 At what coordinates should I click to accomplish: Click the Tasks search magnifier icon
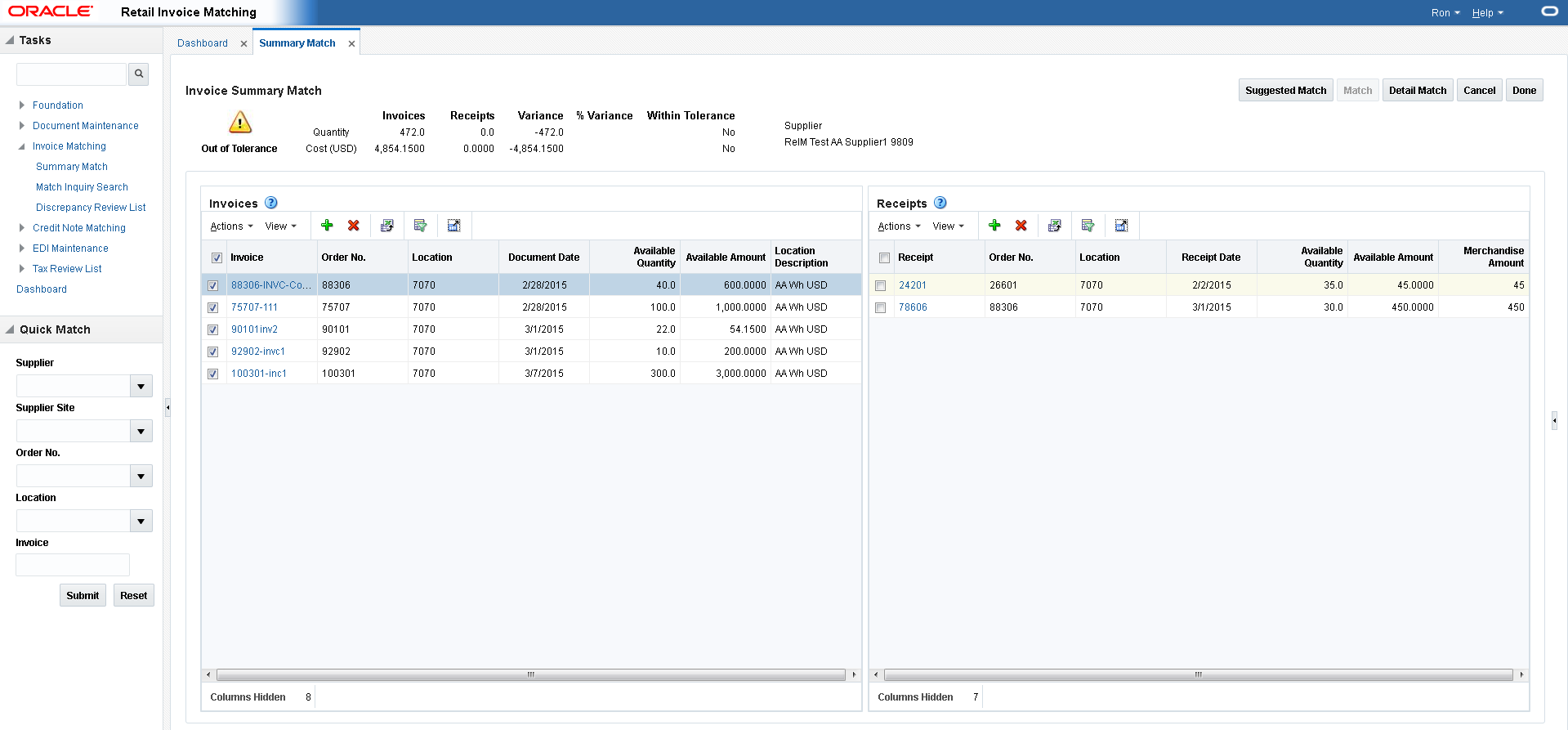139,74
